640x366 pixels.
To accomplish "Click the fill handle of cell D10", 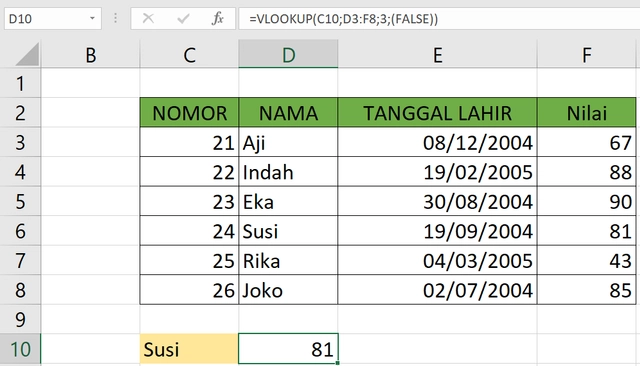I will point(338,363).
